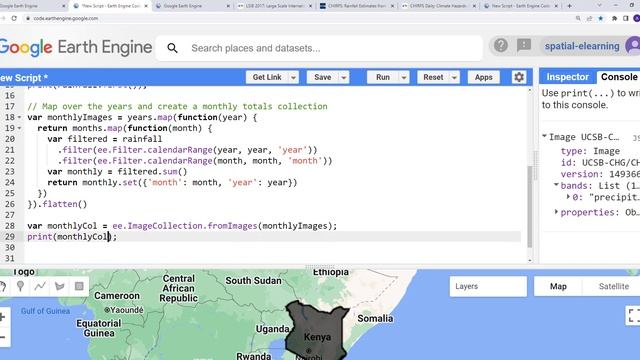
Task: Click the browser address bar URL
Action: coord(66,18)
